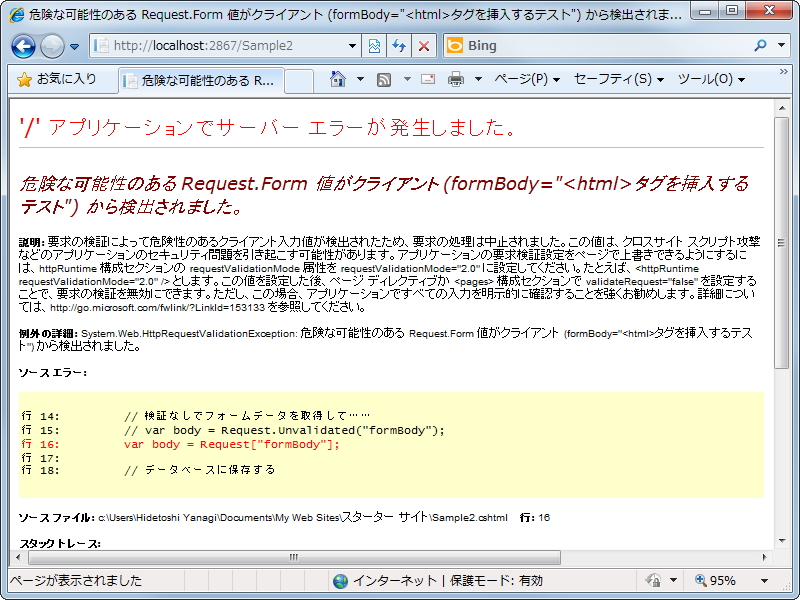
Task: Toggle Compatibility View beside the address bar
Action: [x=371, y=46]
